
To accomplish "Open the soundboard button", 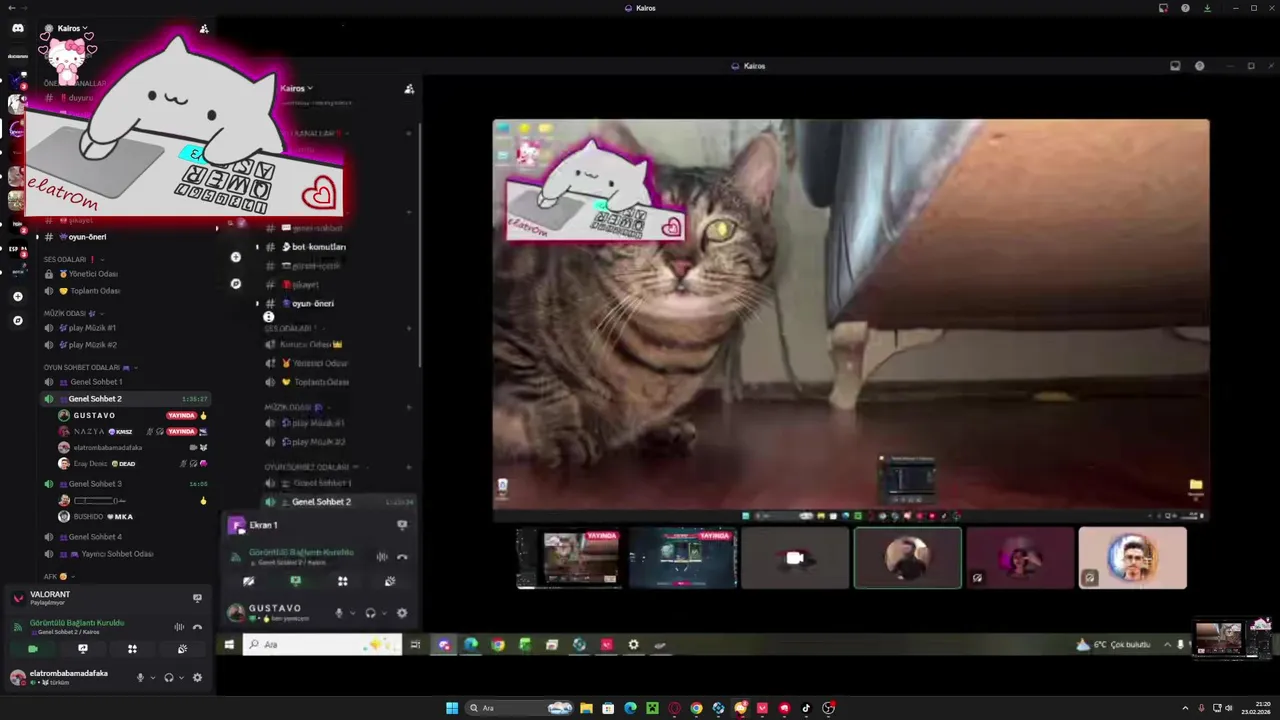I will [x=182, y=649].
